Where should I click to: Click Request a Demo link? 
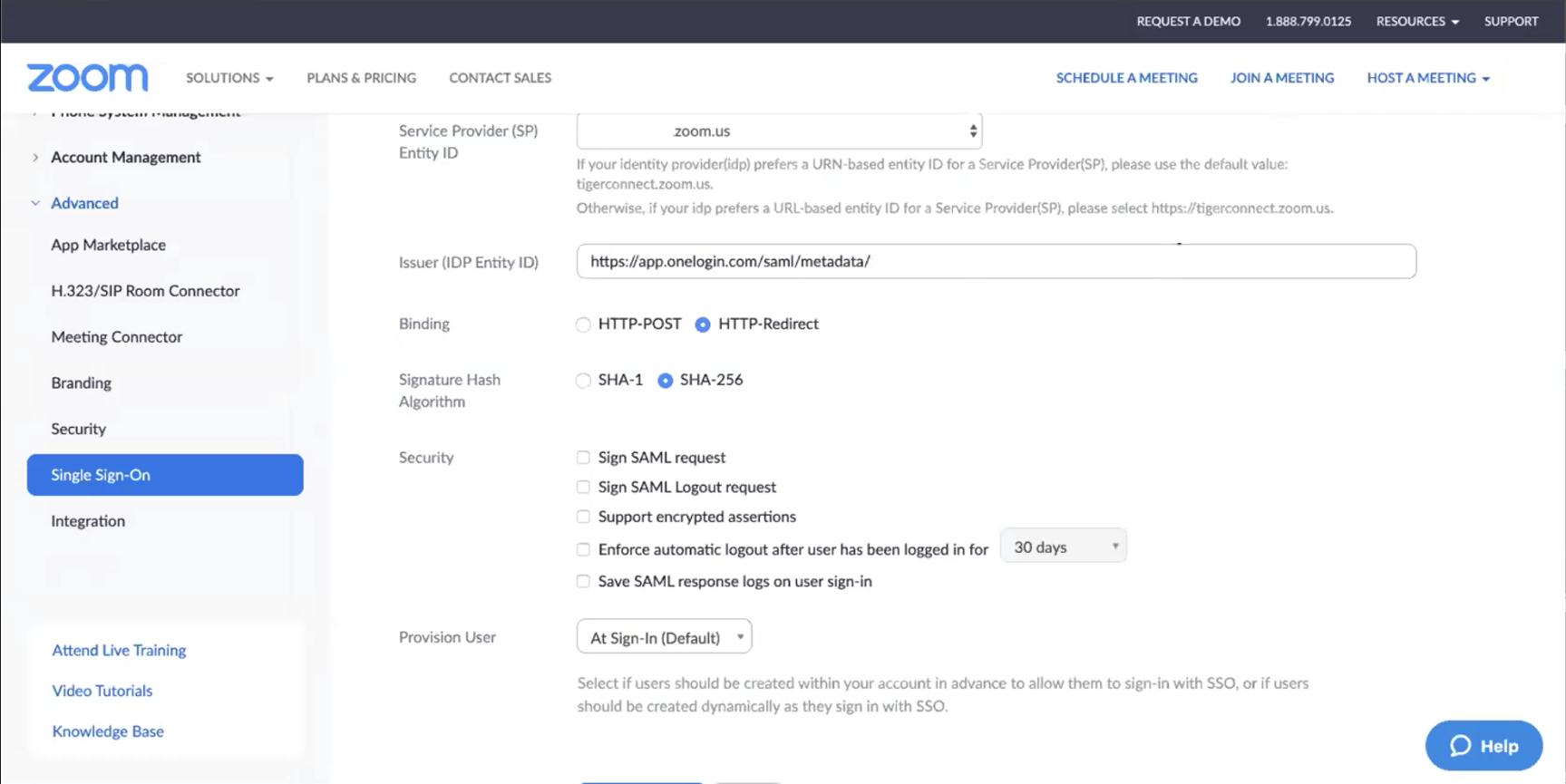pos(1188,21)
